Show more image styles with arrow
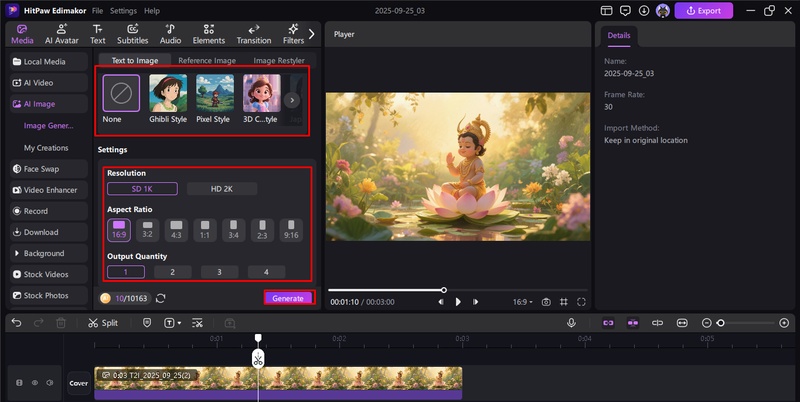The height and width of the screenshot is (402, 800). (x=292, y=100)
